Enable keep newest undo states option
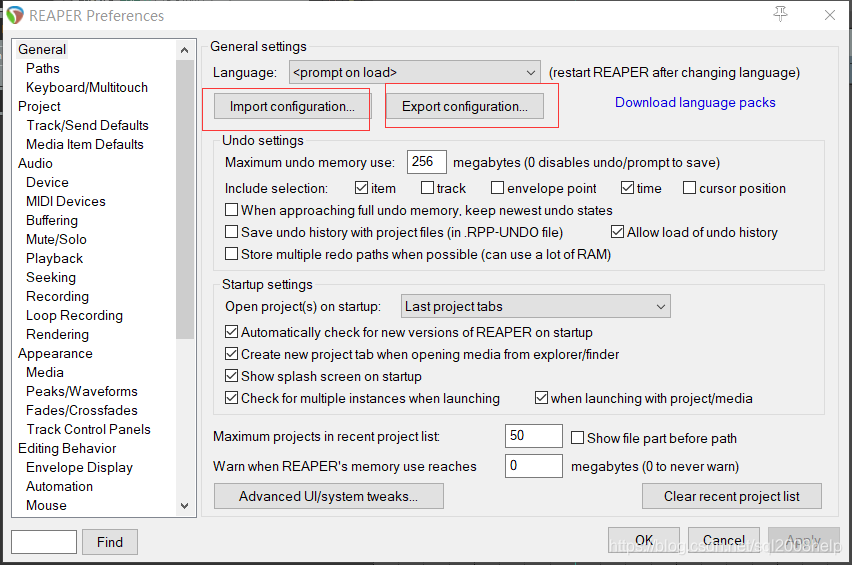Image resolution: width=852 pixels, height=565 pixels. [231, 210]
